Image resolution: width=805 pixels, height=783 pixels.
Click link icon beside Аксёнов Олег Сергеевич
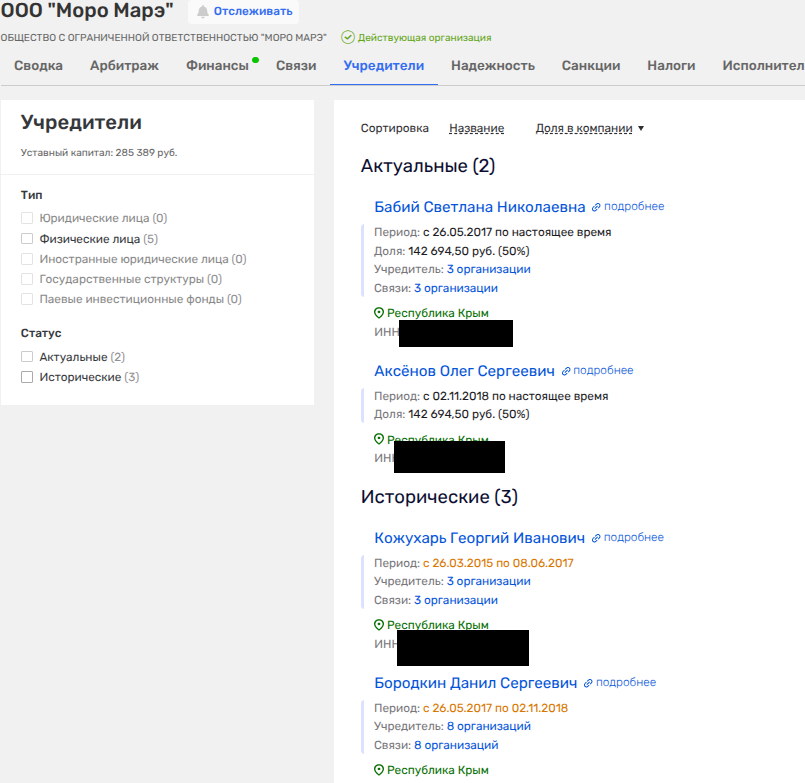pos(565,371)
